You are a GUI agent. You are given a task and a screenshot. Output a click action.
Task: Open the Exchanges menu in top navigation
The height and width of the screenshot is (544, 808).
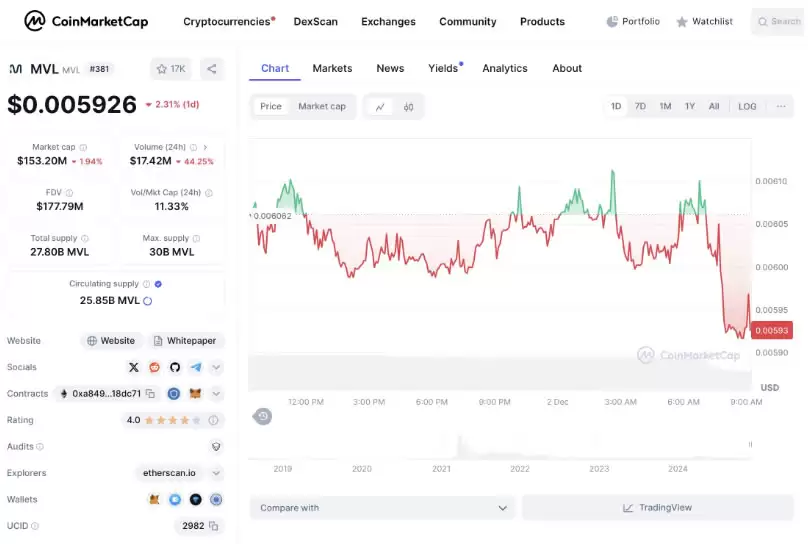[x=388, y=21]
